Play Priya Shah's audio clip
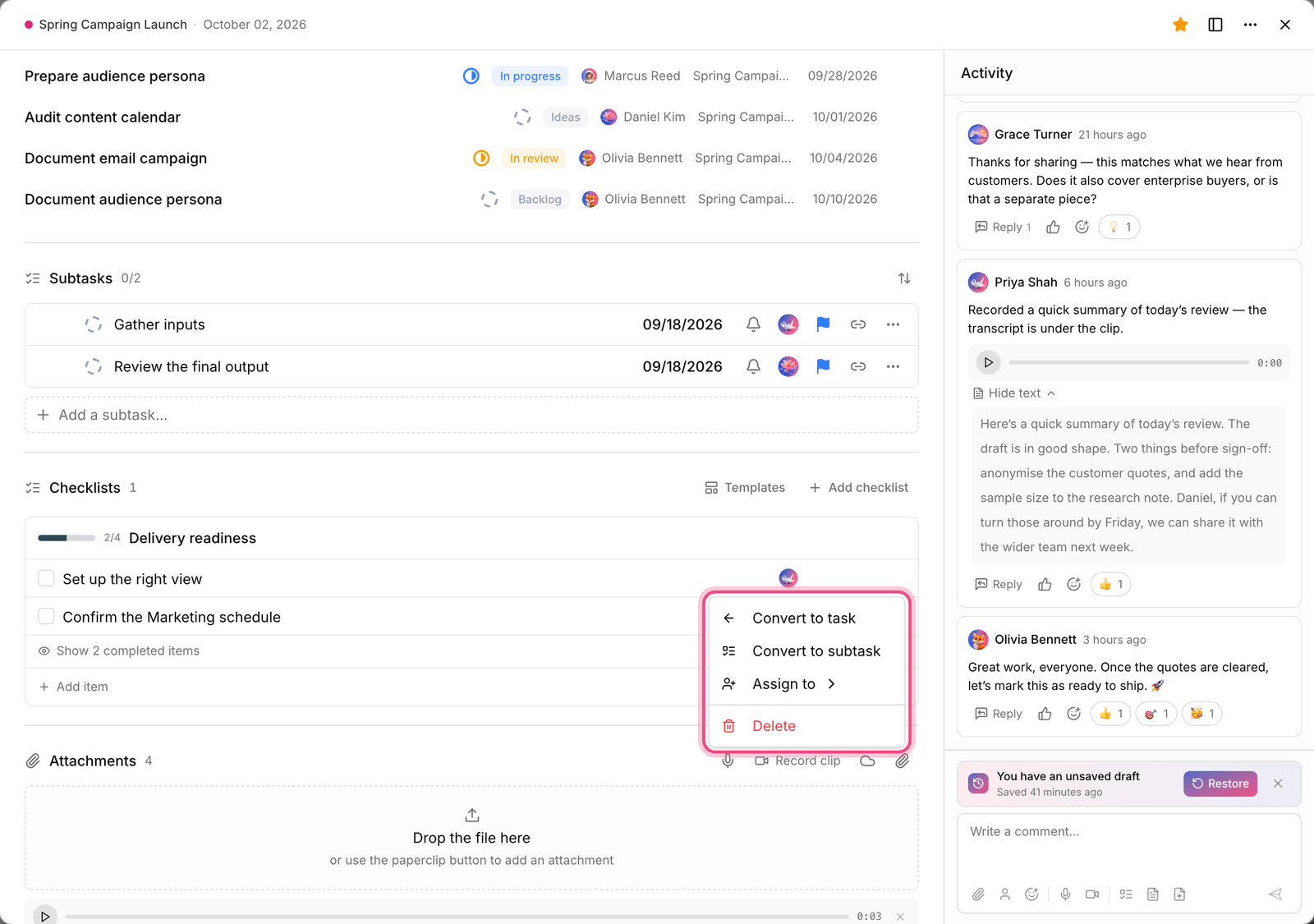1314x924 pixels. tap(988, 362)
